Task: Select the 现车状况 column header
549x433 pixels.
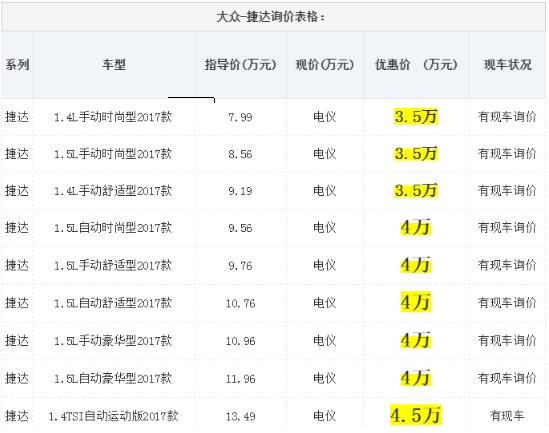Action: click(x=507, y=64)
